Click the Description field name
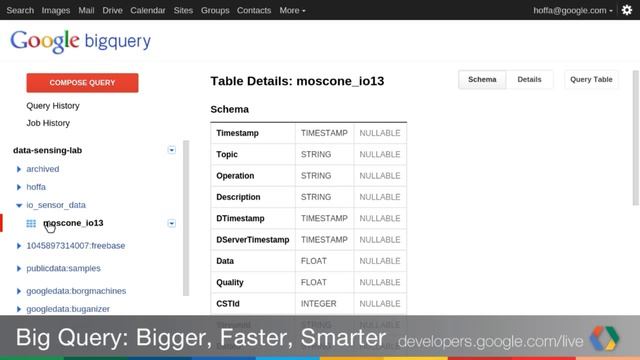Screen dimensions: 640x360 [238, 197]
